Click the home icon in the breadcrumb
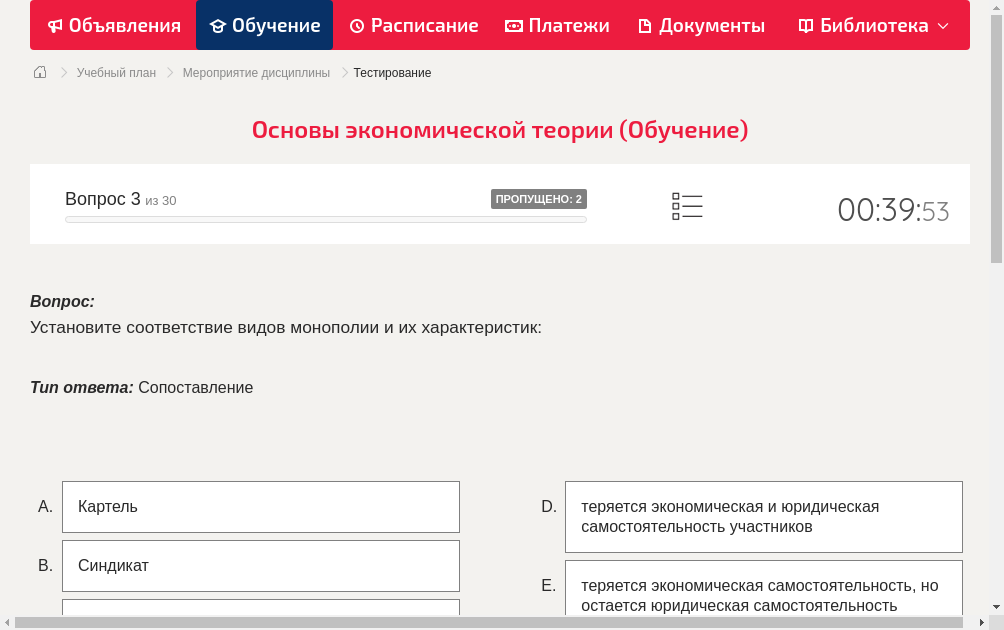 click(39, 72)
